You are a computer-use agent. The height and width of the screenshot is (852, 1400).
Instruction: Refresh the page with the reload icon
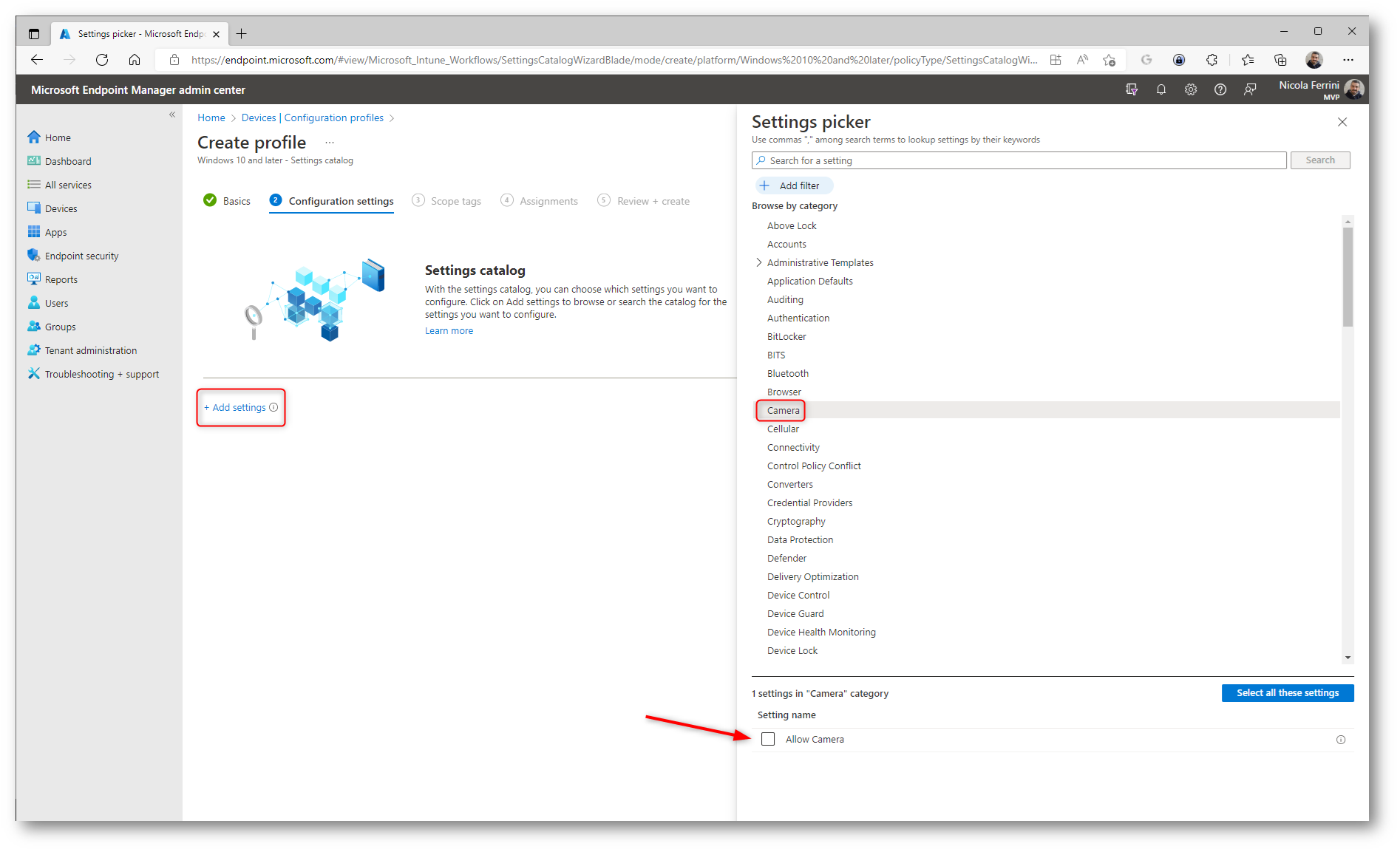[102, 60]
